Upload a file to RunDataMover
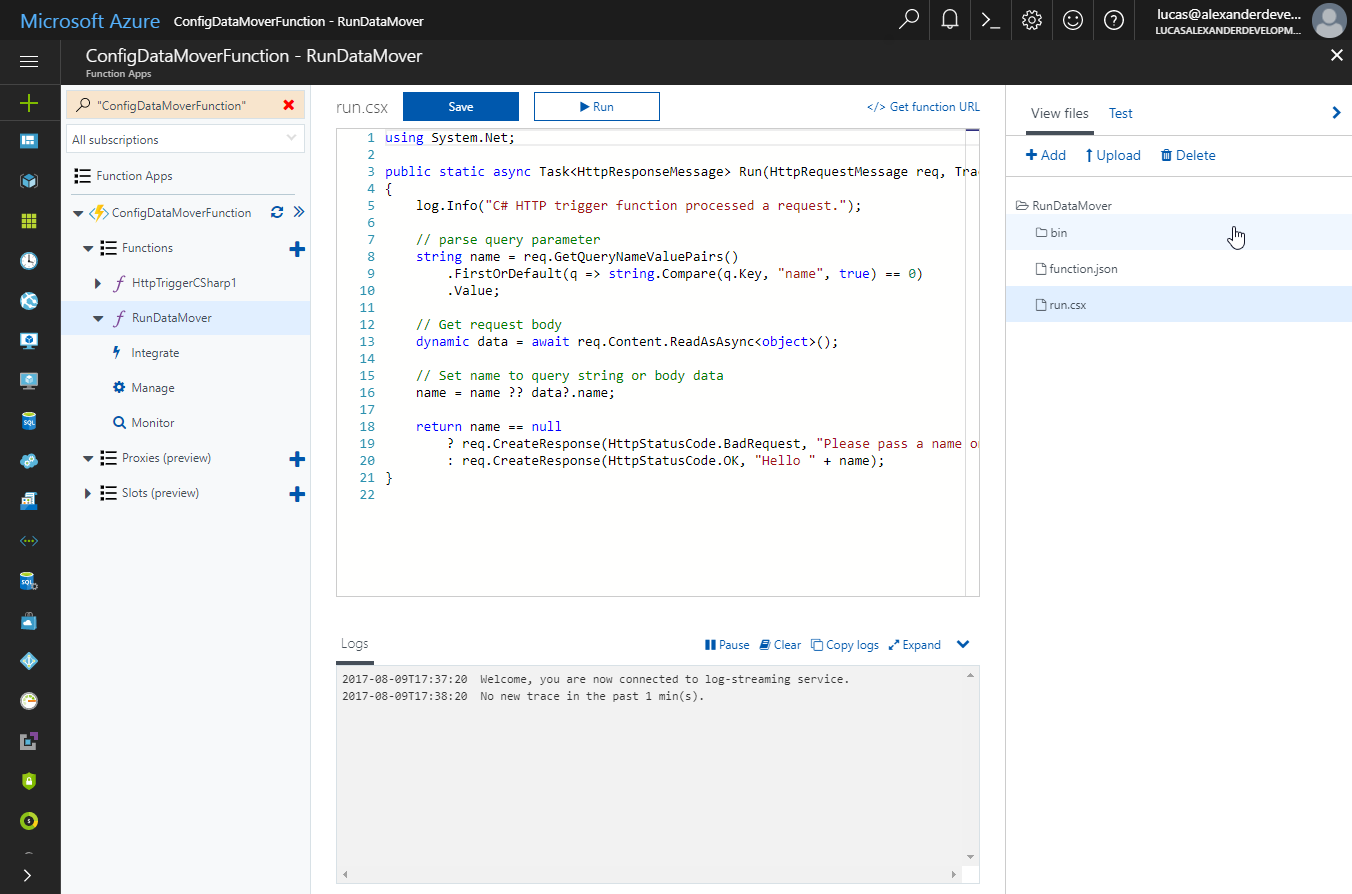1352x894 pixels. click(1113, 155)
